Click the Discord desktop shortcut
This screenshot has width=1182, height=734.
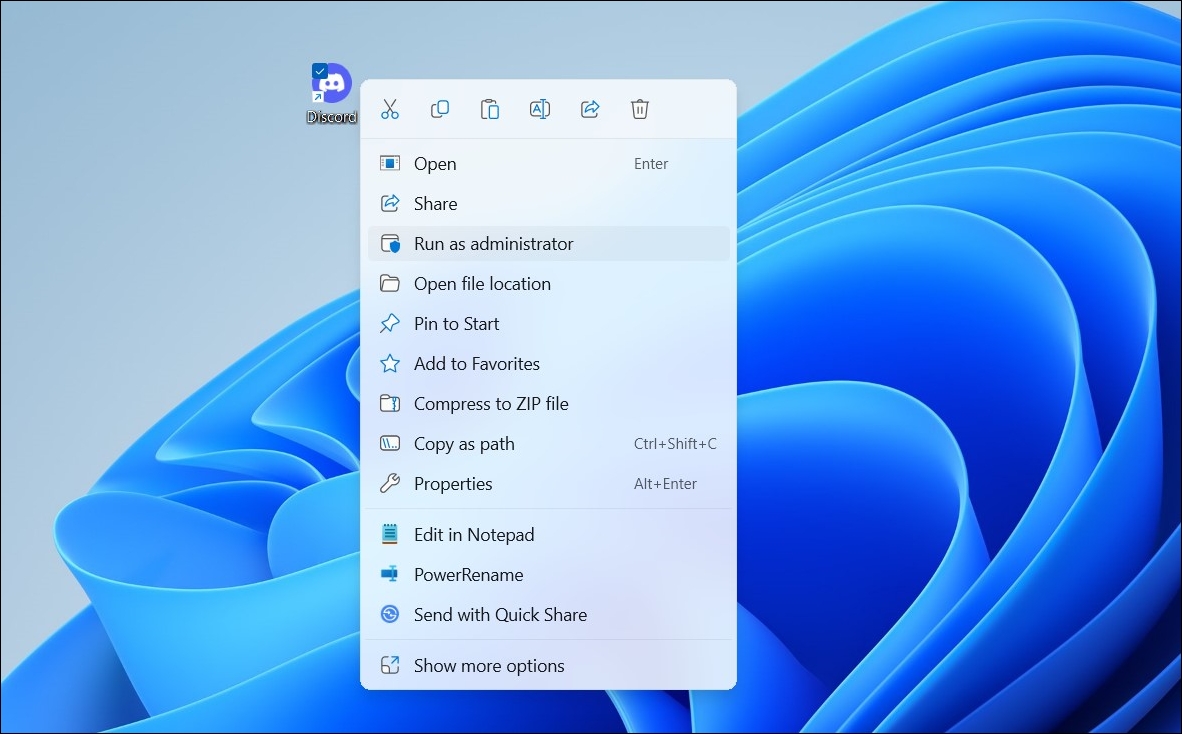330,85
